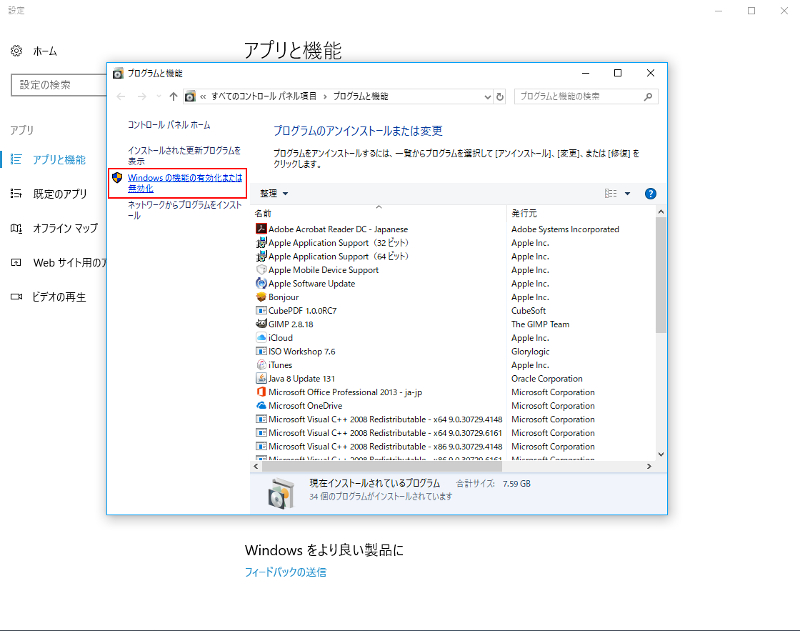This screenshot has width=800, height=631.
Task: Select アプリと機能 in Settings sidebar
Action: coord(59,160)
